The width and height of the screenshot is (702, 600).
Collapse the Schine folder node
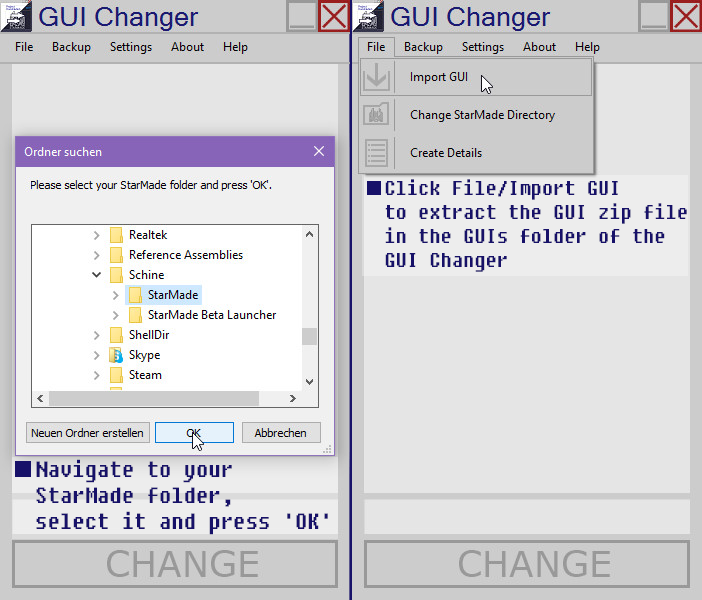coord(96,274)
